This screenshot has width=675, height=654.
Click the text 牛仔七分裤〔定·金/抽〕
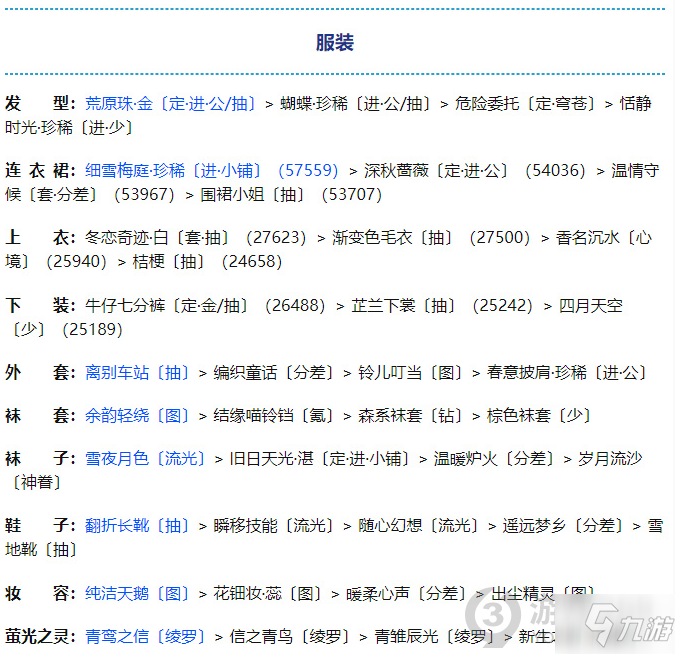(167, 306)
